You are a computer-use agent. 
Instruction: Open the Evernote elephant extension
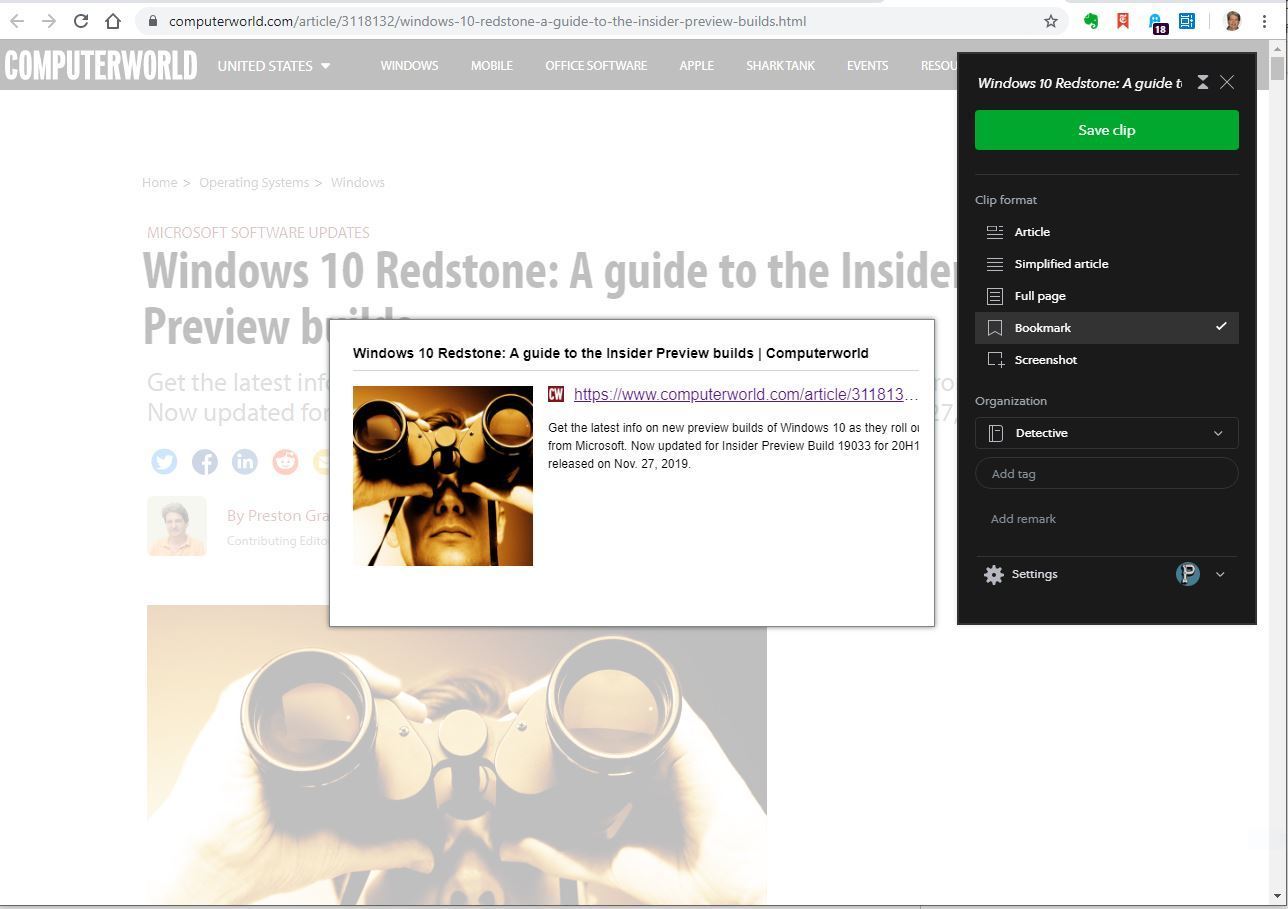point(1091,21)
